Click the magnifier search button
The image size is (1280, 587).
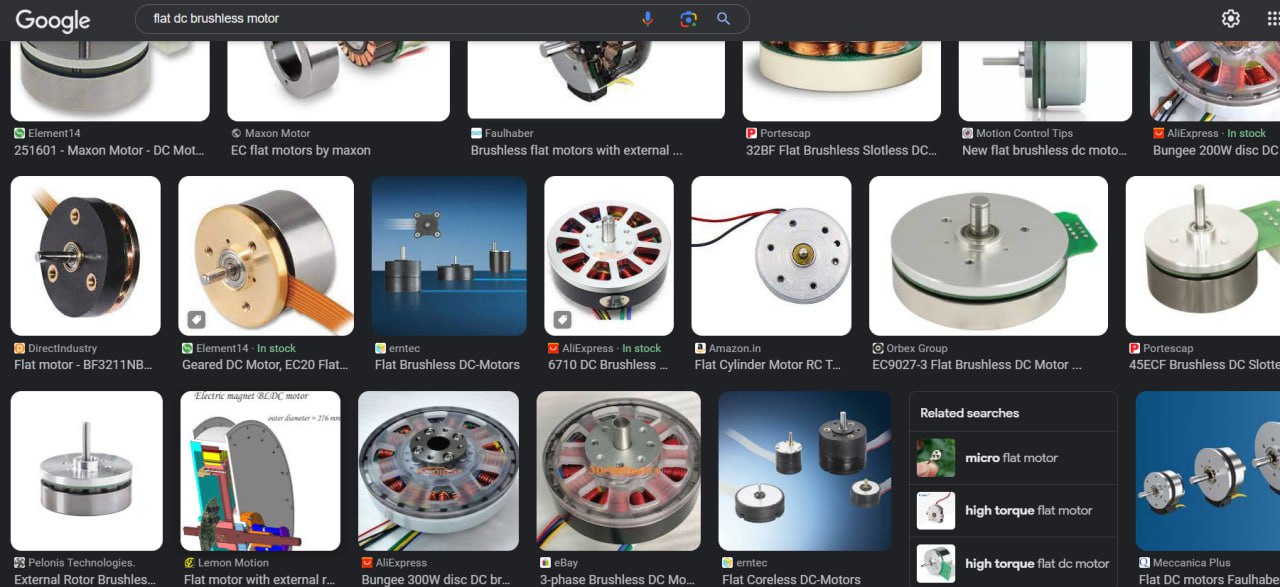(724, 19)
